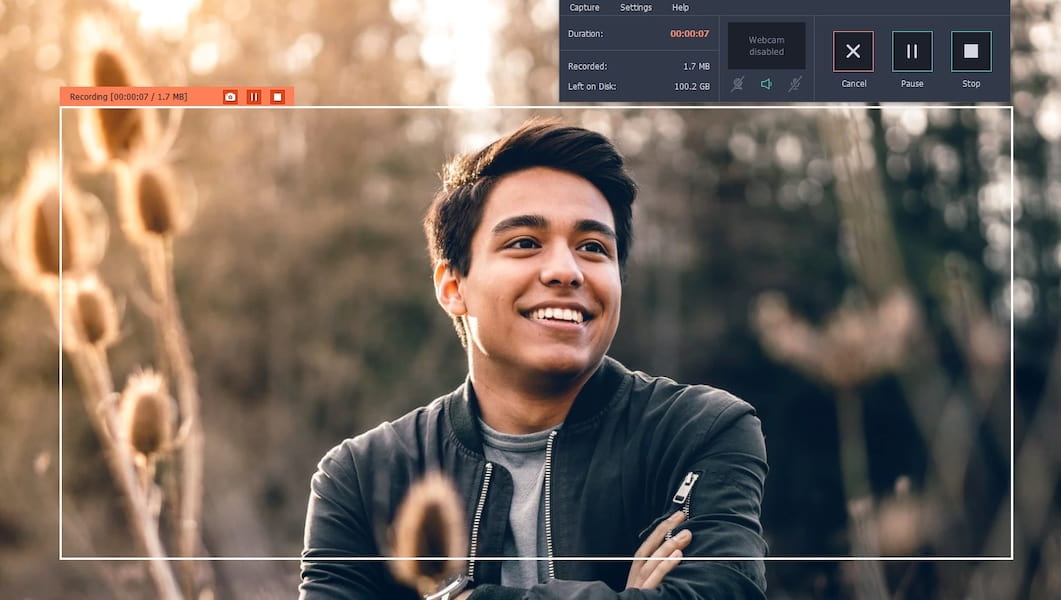This screenshot has height=600, width=1061.
Task: Capture a screenshot using the camera icon
Action: (230, 96)
